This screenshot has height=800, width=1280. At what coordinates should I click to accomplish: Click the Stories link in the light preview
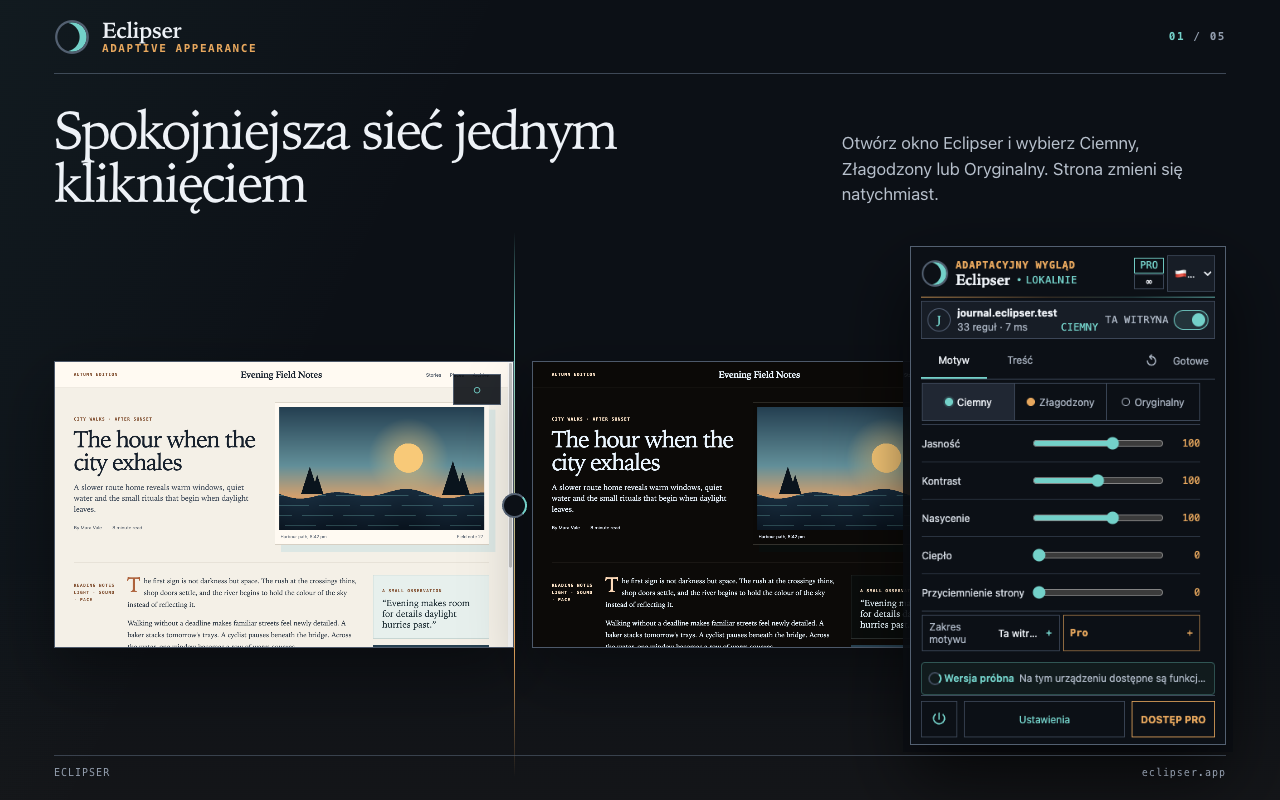(x=433, y=375)
